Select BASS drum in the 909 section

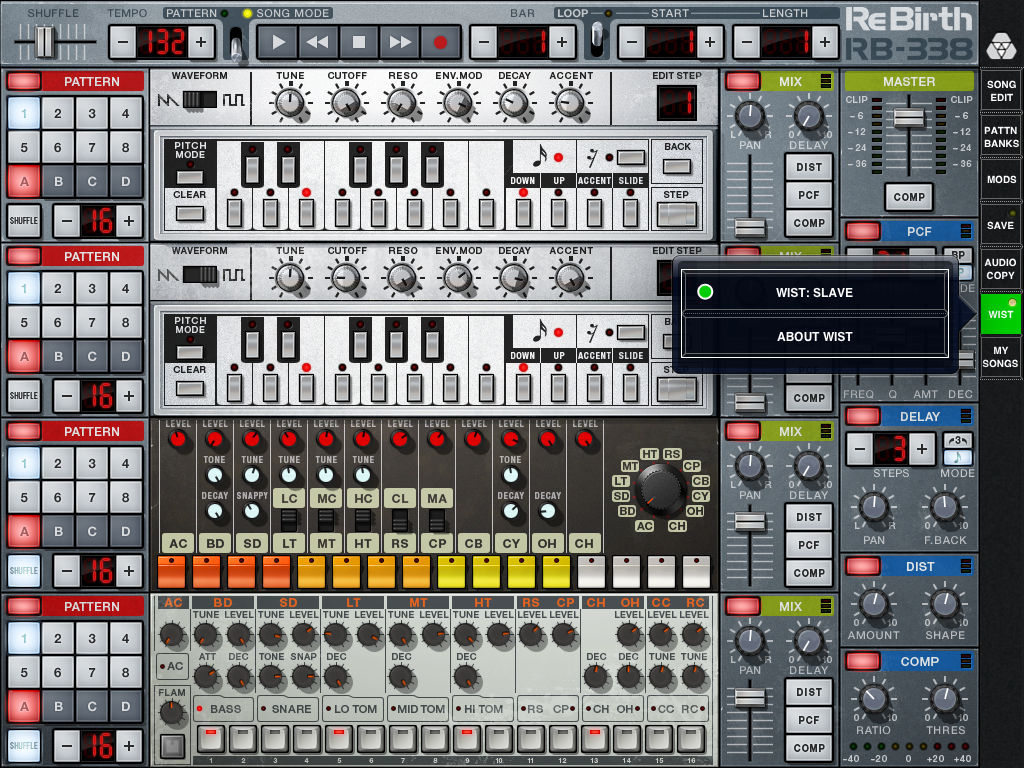(x=222, y=709)
